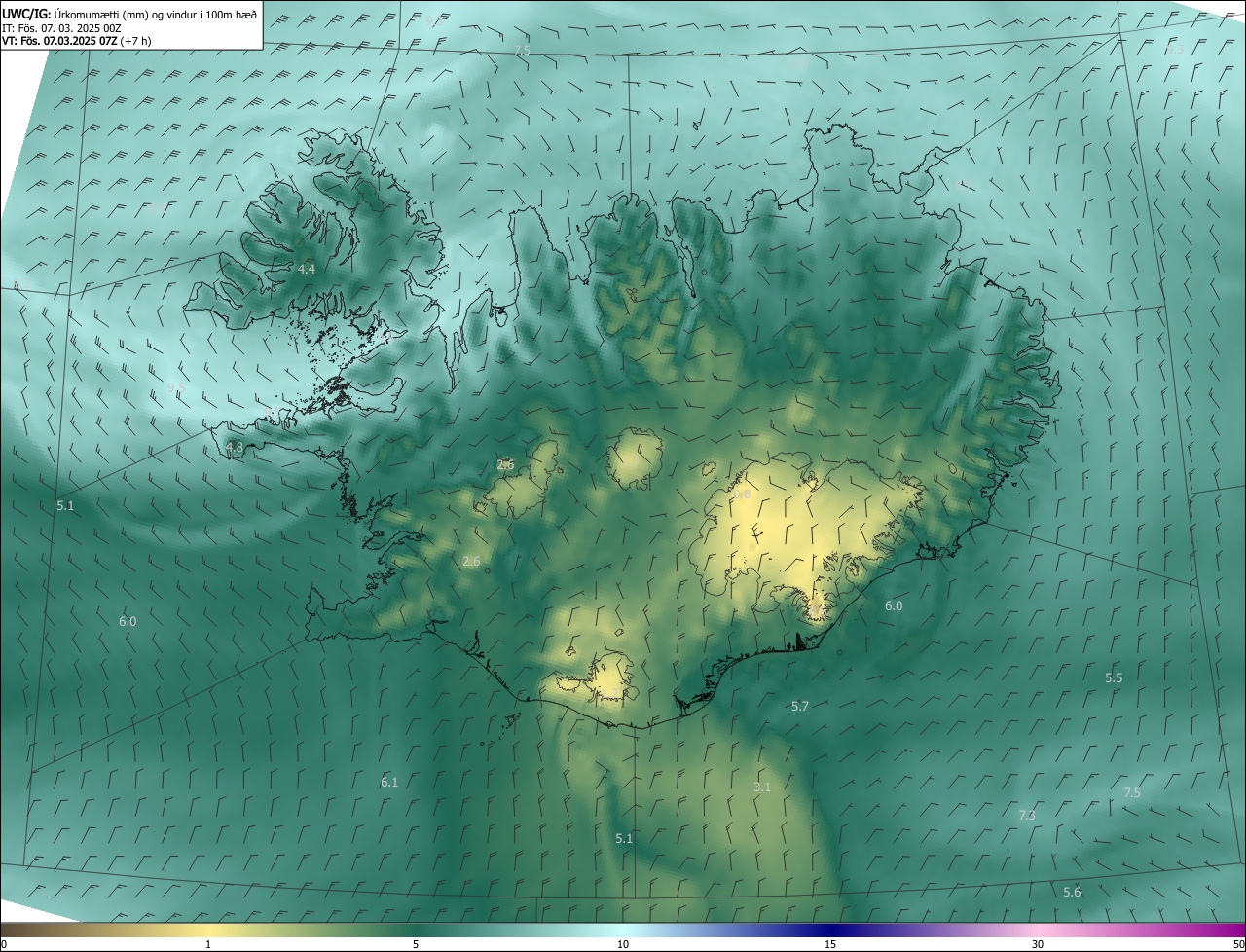Click the colorbar tick label 15
This screenshot has width=1246, height=952.
830,944
